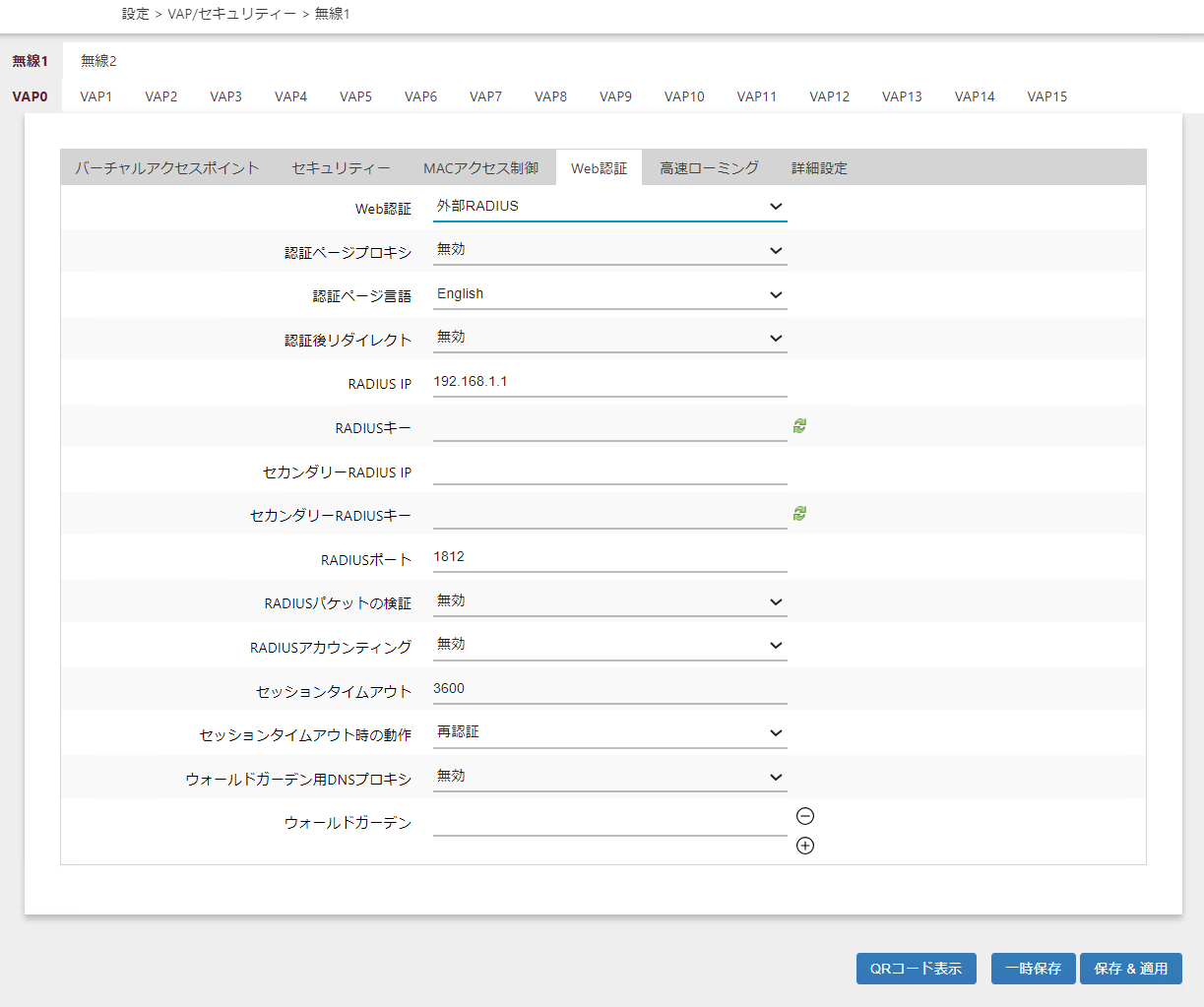Select the VAP13 tab

pos(903,96)
